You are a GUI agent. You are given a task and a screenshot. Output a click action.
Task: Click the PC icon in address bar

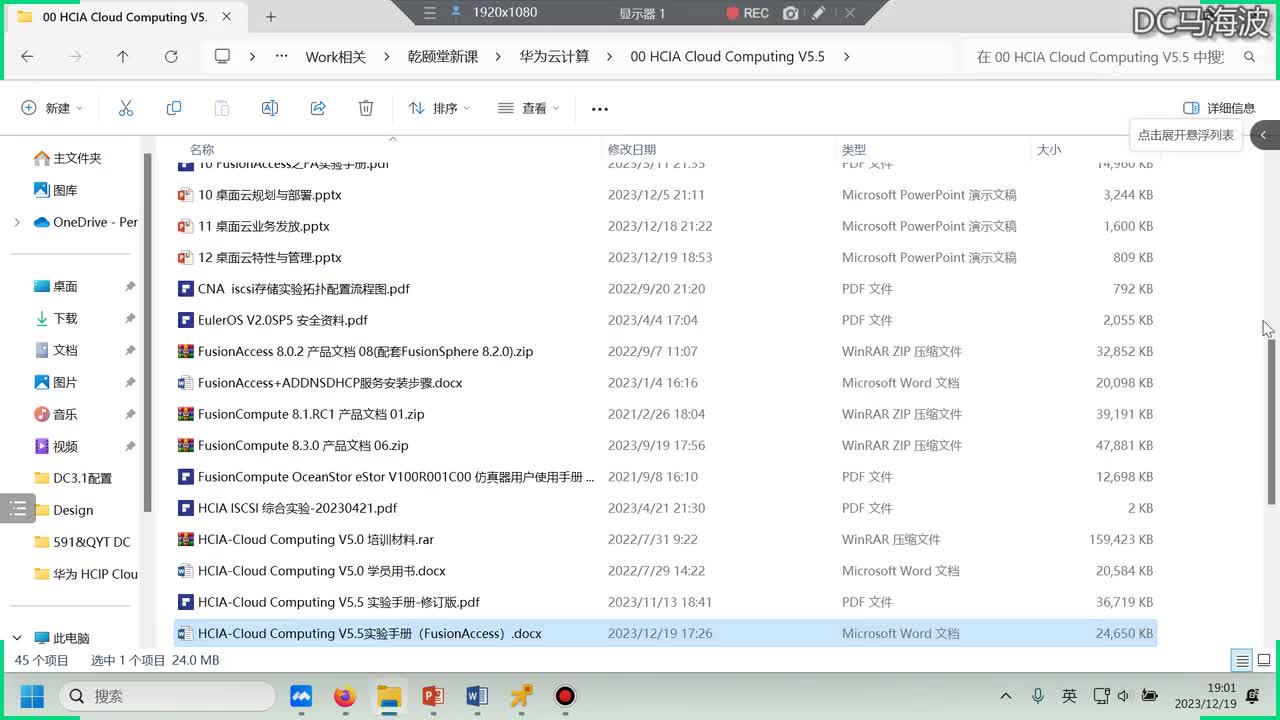pyautogui.click(x=223, y=57)
